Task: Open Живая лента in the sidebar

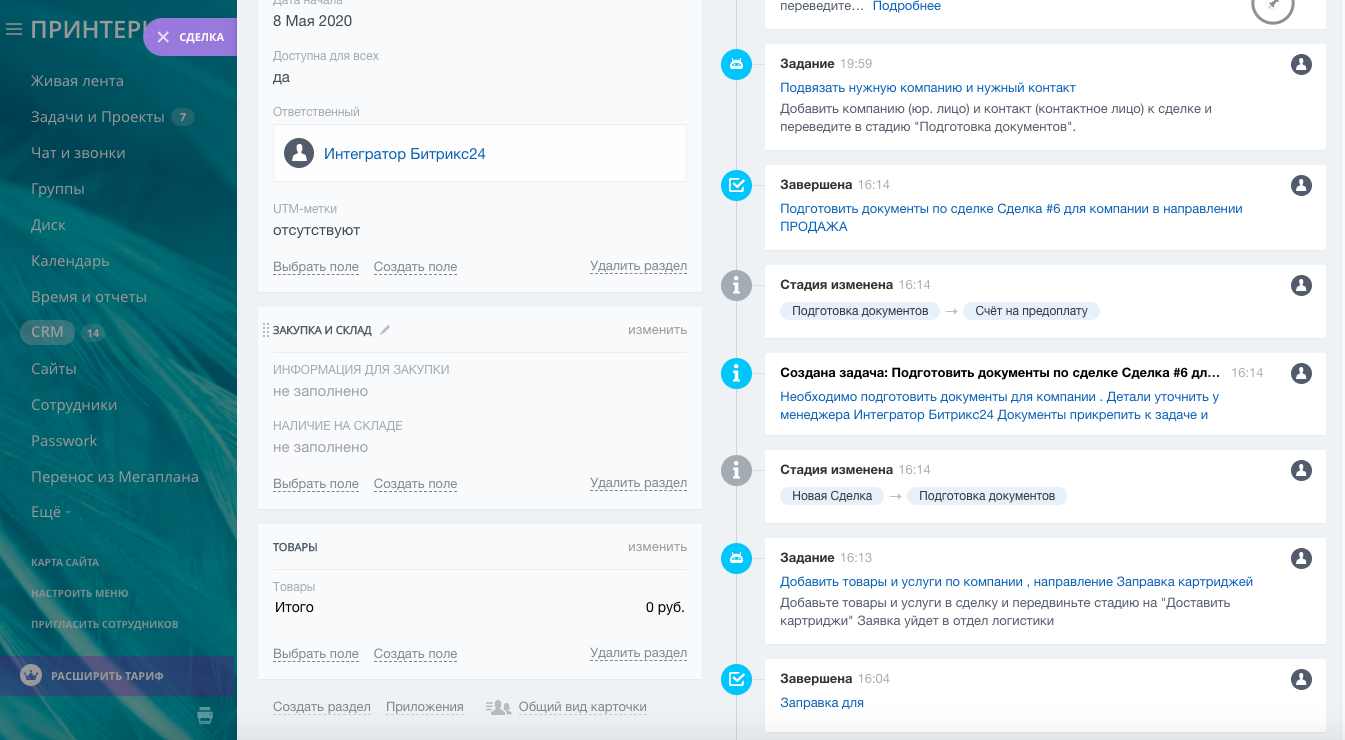Action: [x=77, y=81]
